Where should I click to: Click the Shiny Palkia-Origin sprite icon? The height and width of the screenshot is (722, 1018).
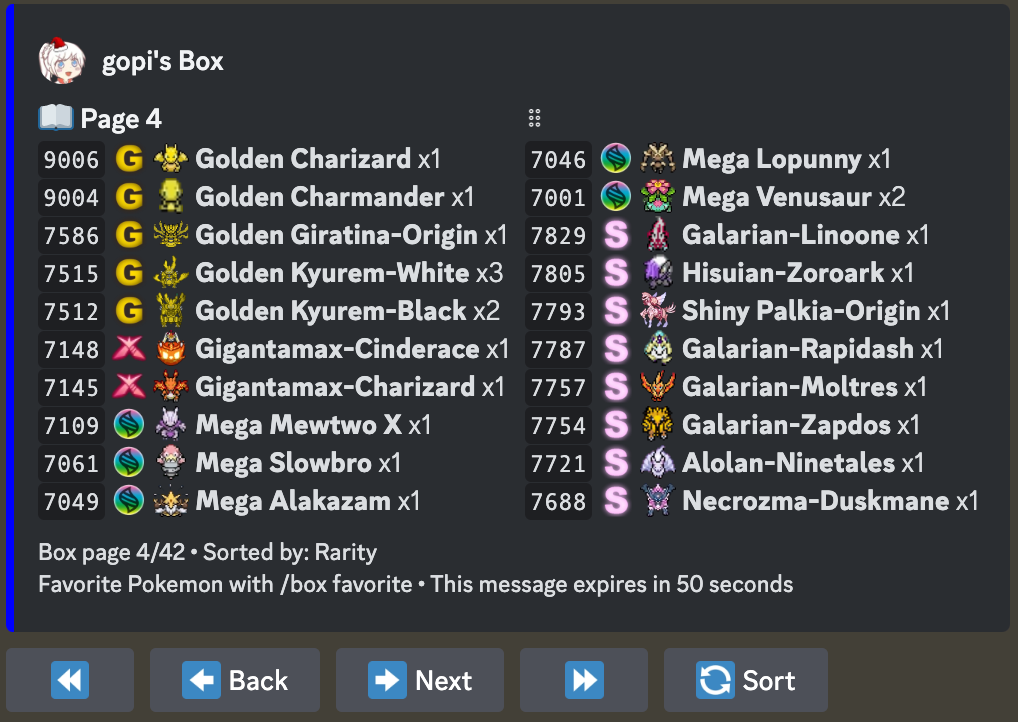pyautogui.click(x=657, y=311)
